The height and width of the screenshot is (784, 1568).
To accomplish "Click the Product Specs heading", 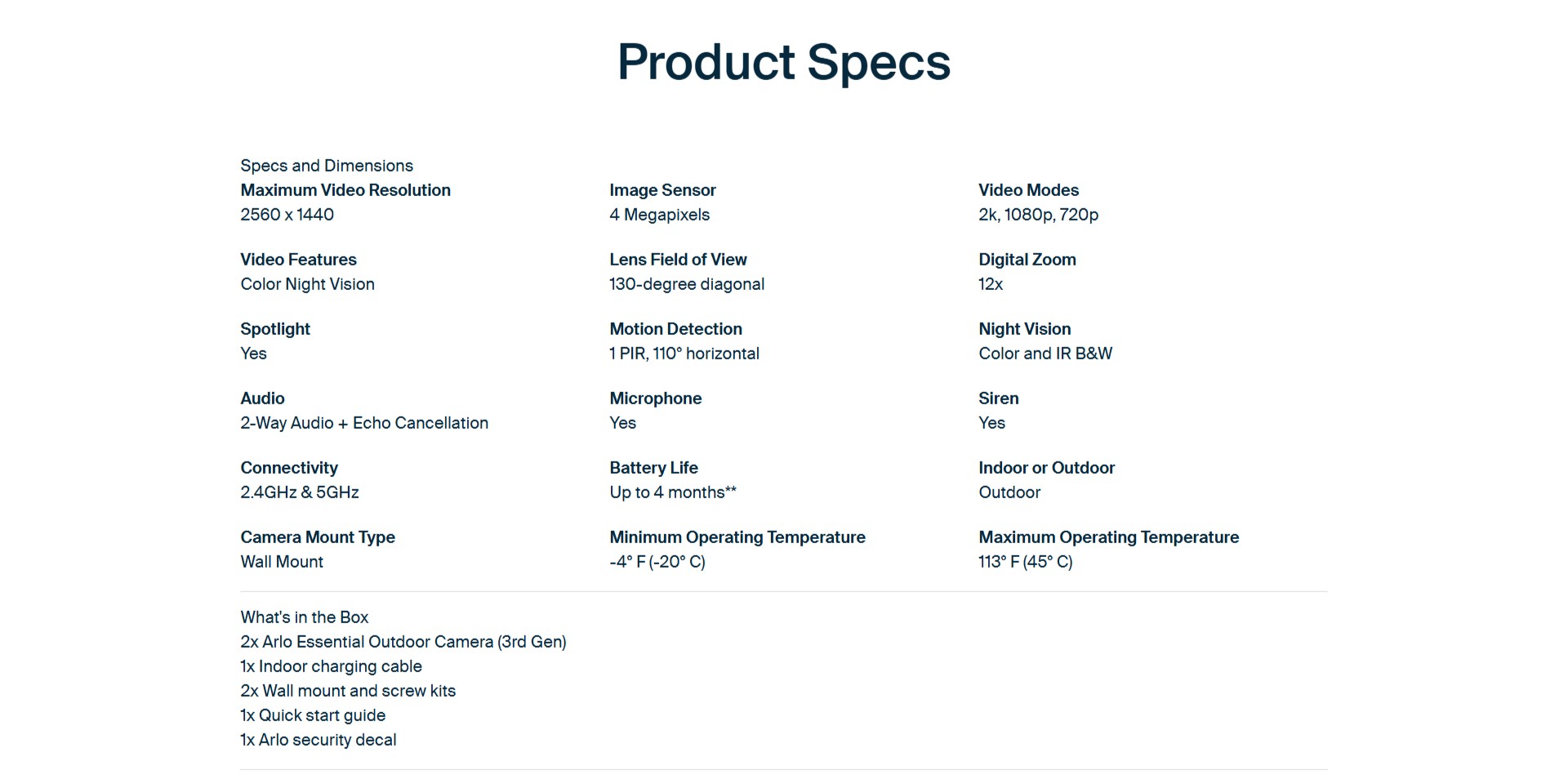I will 783,62.
